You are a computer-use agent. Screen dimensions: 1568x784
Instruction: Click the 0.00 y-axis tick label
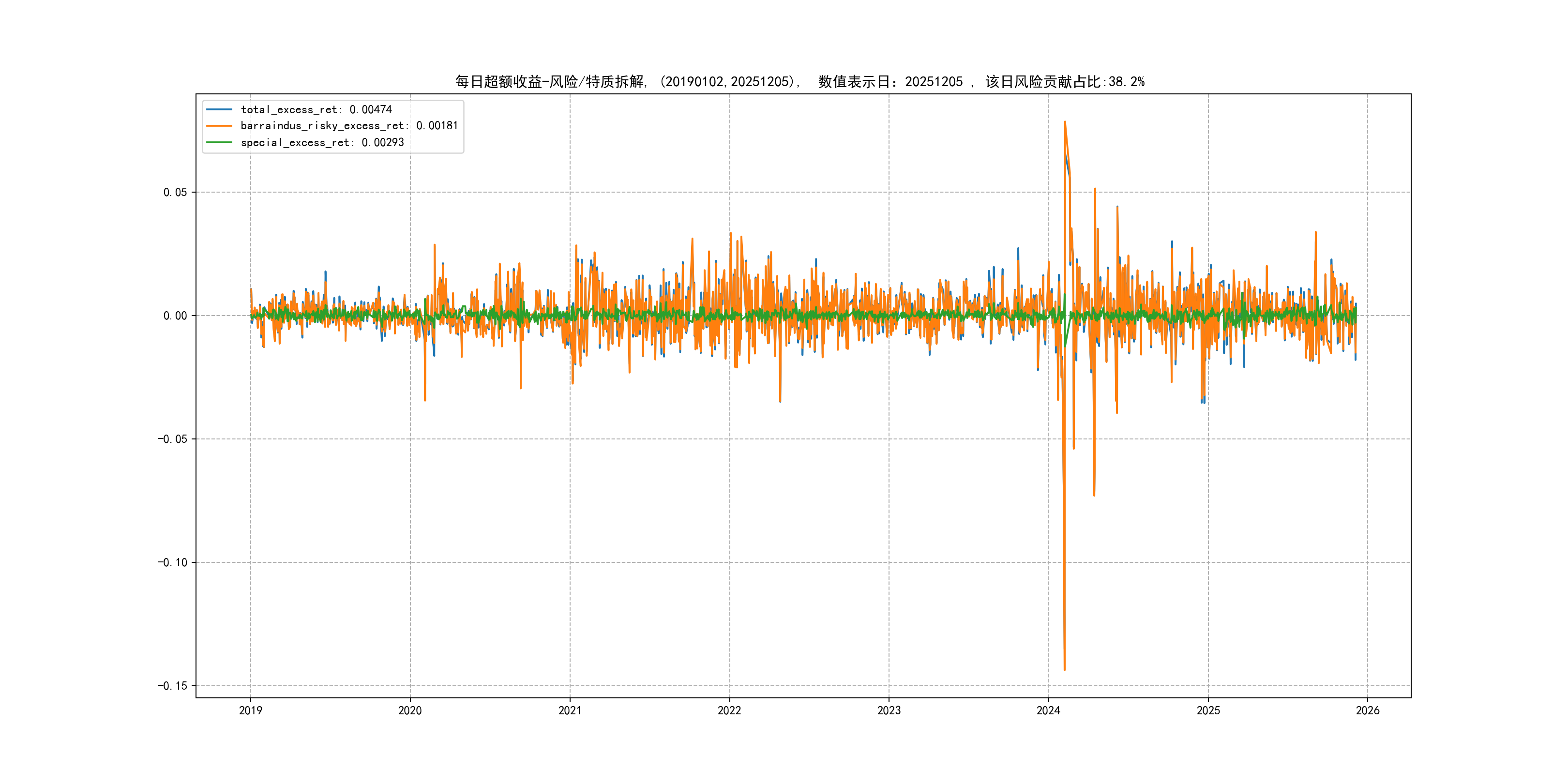175,316
